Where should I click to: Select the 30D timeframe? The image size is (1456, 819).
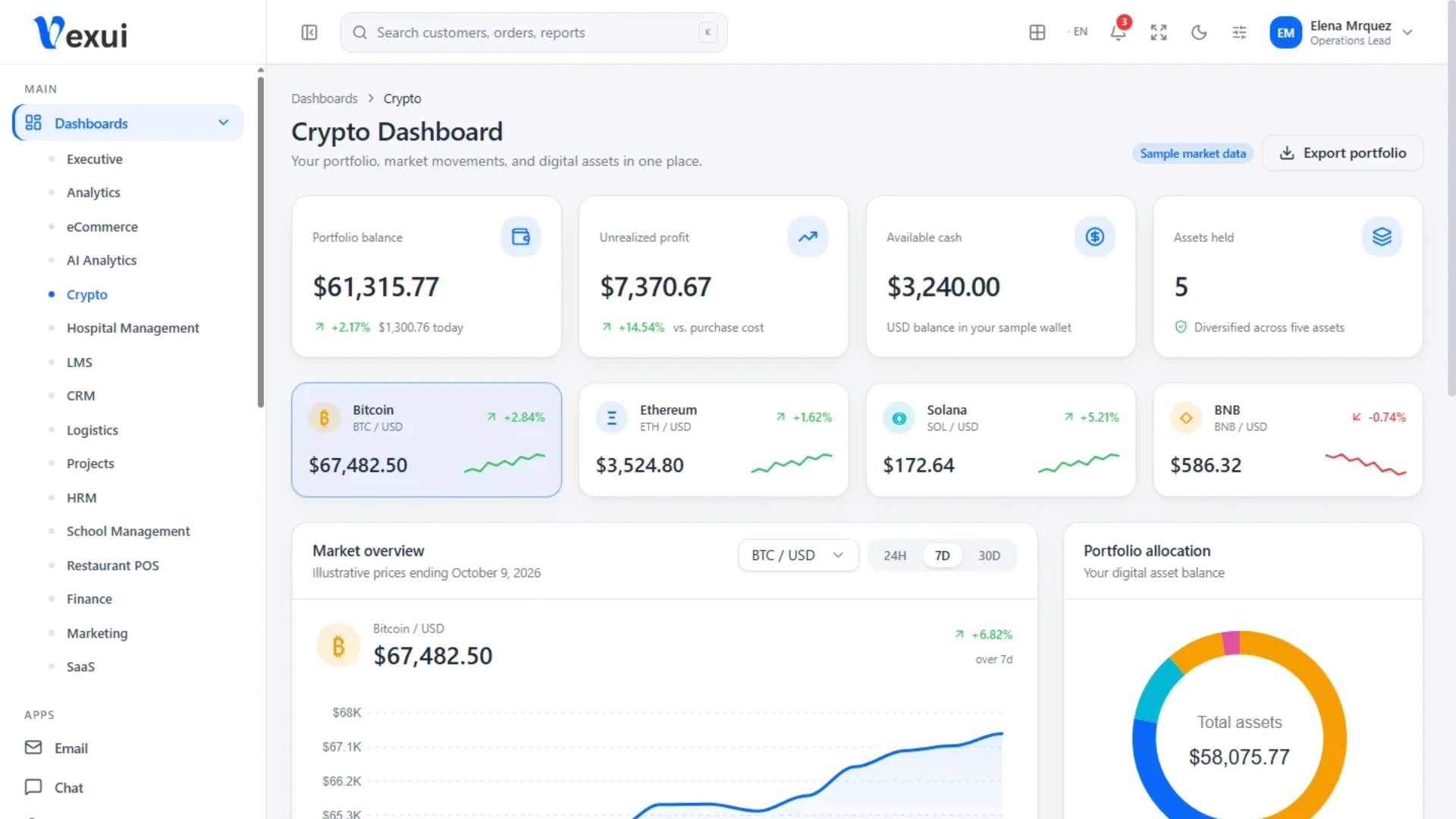coord(990,555)
